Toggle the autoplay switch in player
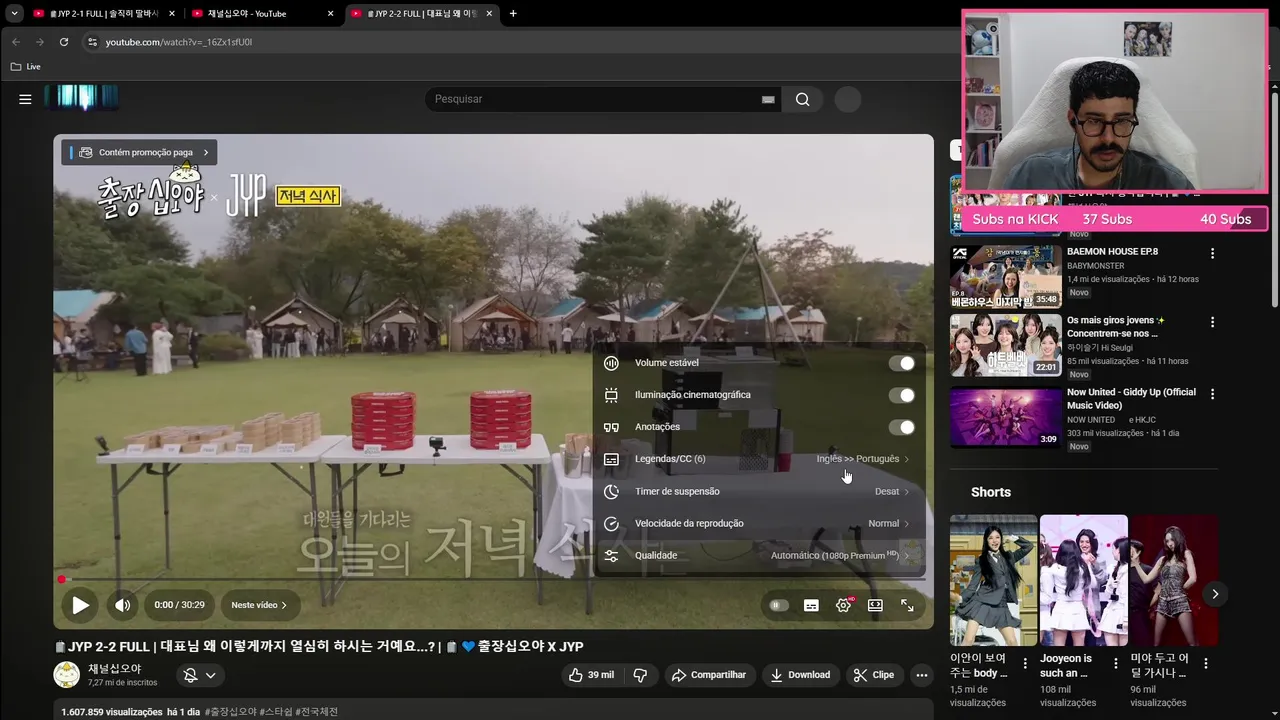Screen dimensions: 1280x720 coord(778,605)
